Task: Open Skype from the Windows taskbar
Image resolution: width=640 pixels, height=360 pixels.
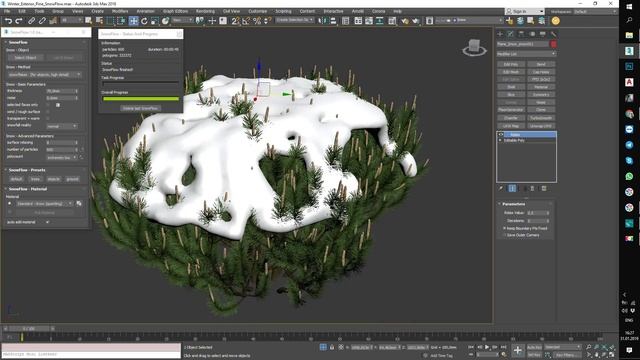Action: [x=629, y=160]
